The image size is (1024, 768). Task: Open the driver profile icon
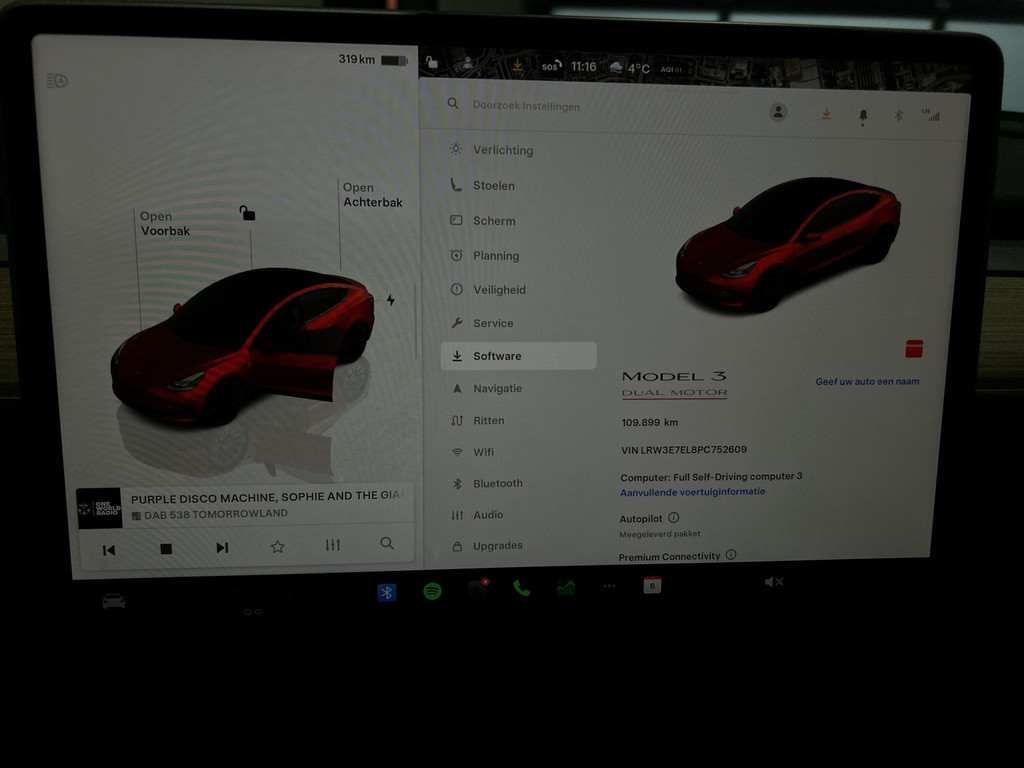[x=778, y=112]
